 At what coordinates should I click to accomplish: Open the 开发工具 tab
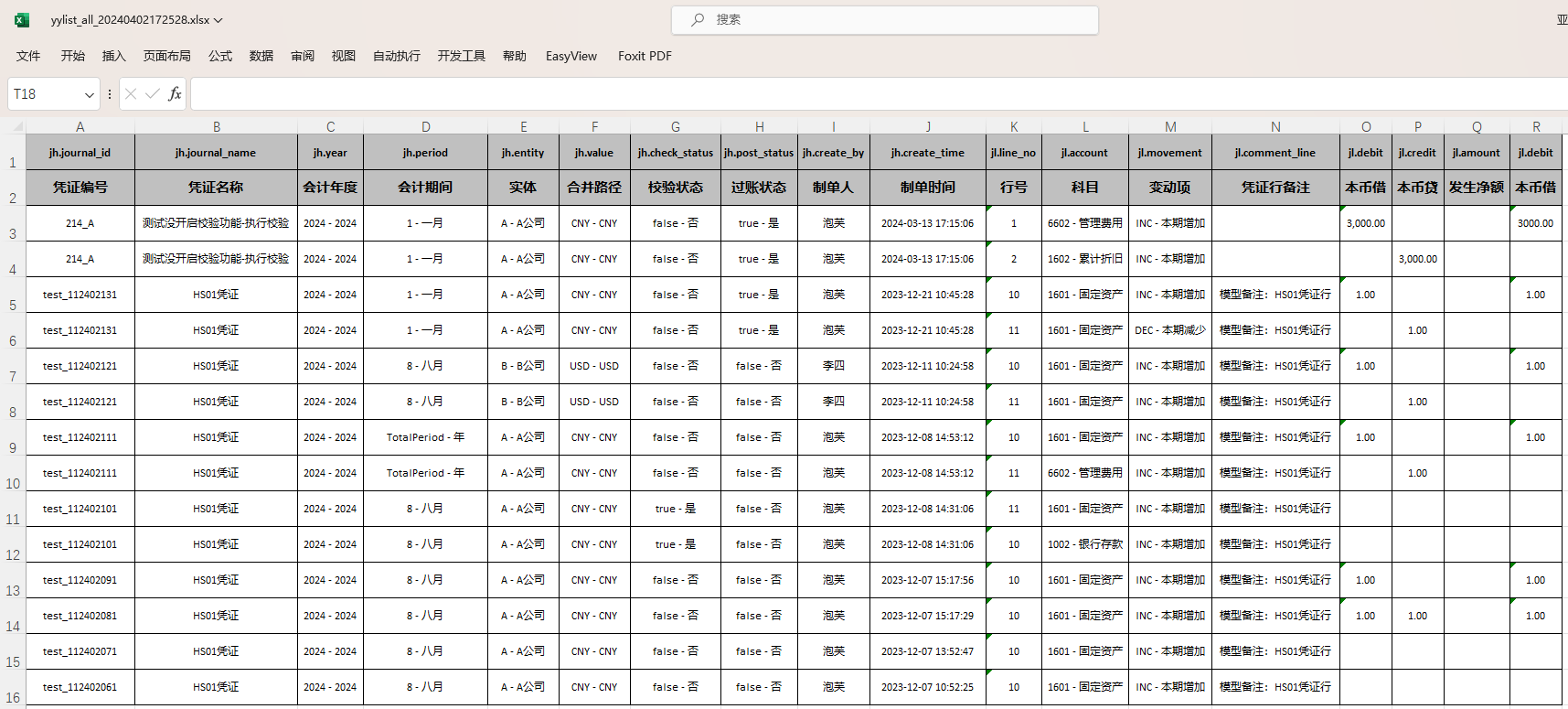click(461, 56)
